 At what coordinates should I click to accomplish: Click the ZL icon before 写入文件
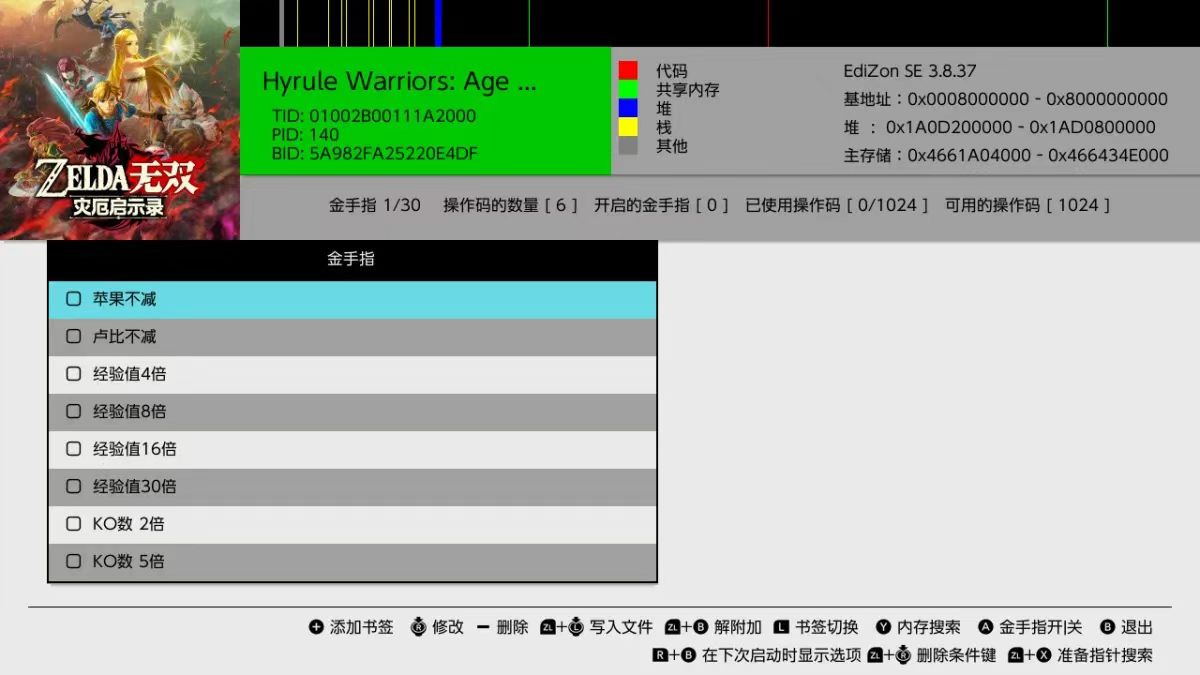[547, 627]
